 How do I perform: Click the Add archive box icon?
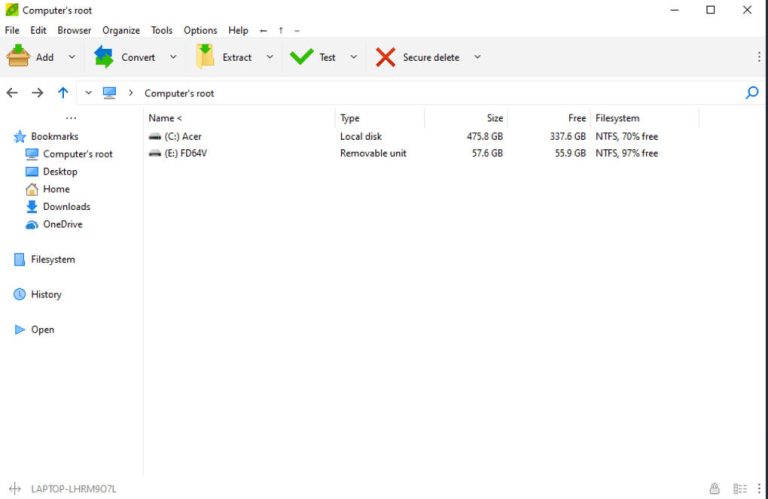coord(18,56)
